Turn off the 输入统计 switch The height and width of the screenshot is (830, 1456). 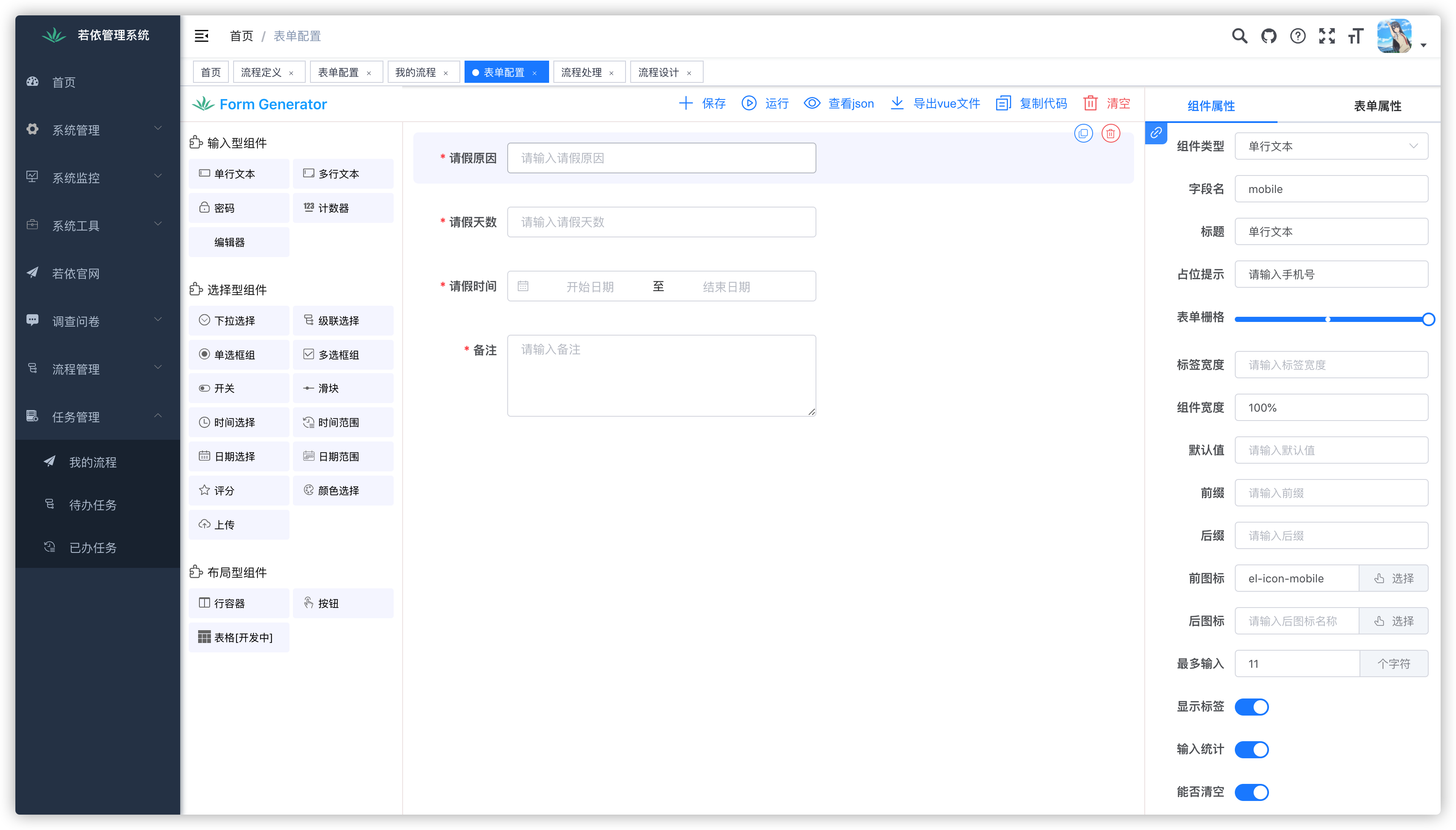pyautogui.click(x=1251, y=749)
